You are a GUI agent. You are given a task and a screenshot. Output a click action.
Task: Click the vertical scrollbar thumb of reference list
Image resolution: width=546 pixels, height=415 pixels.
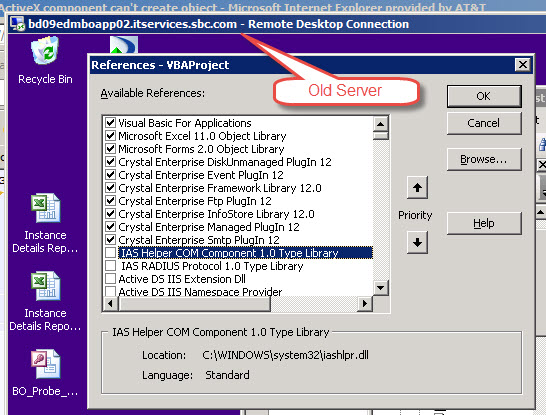click(x=381, y=135)
